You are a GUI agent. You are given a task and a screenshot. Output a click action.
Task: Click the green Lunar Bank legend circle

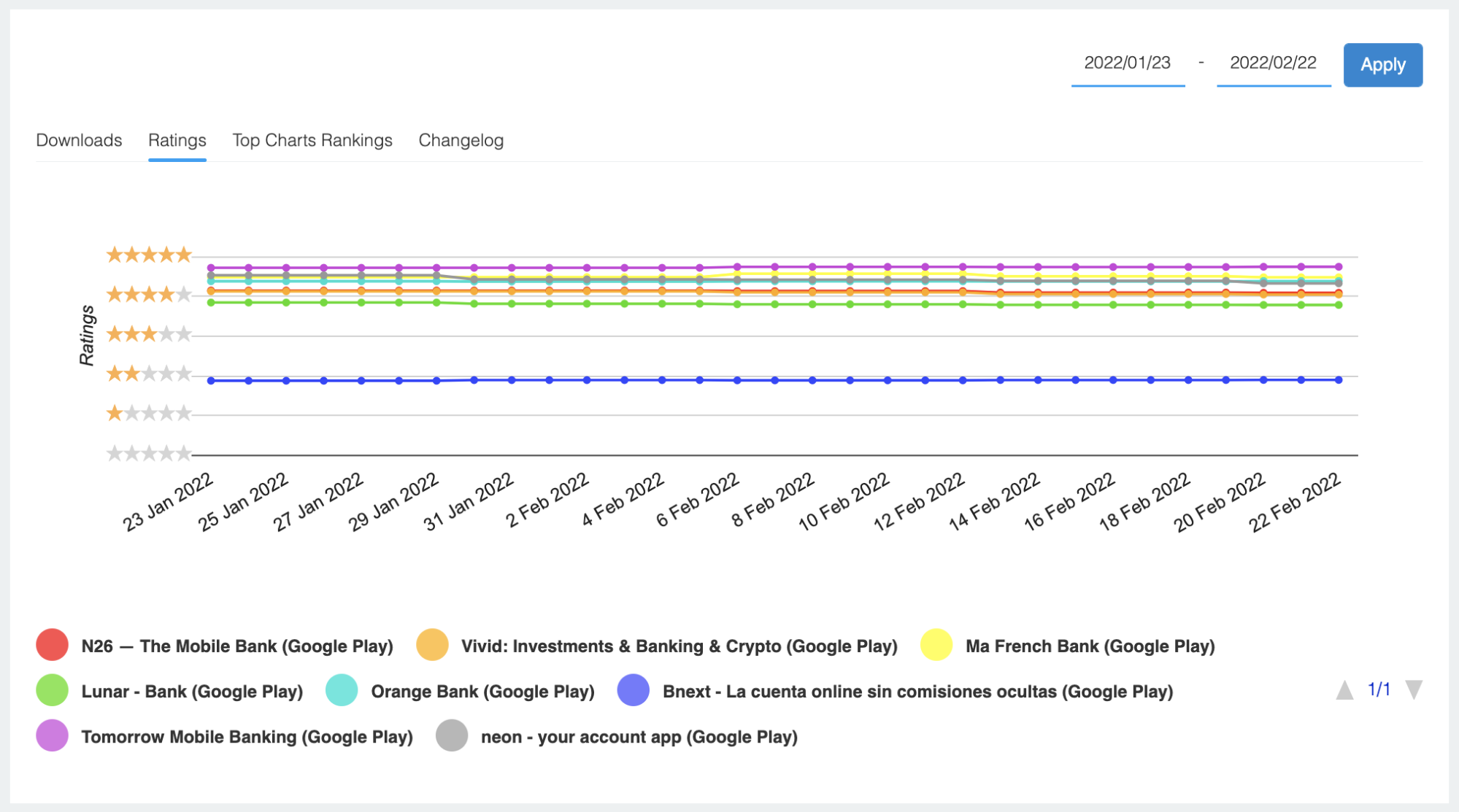52,690
